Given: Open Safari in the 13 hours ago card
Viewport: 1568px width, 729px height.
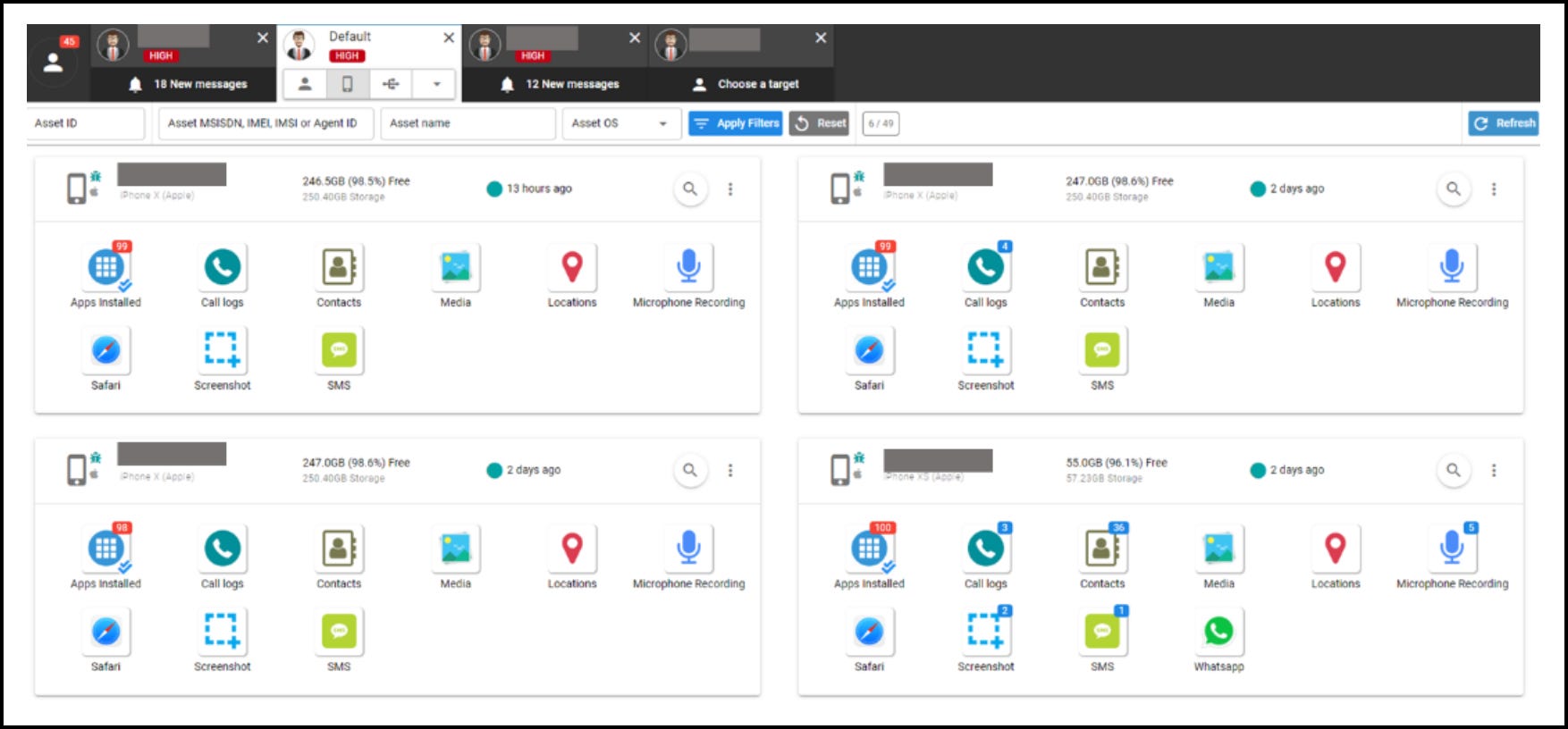Looking at the screenshot, I should pos(106,350).
